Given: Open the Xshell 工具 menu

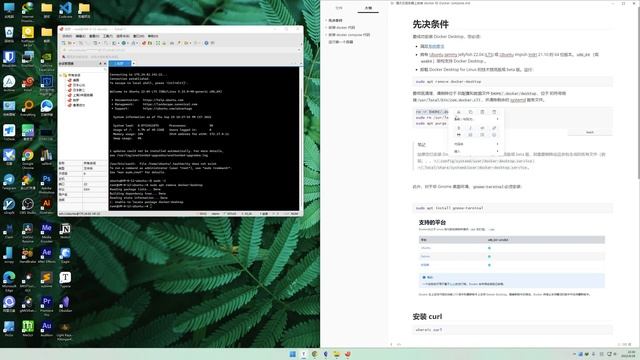Looking at the screenshot, I should coord(108,36).
